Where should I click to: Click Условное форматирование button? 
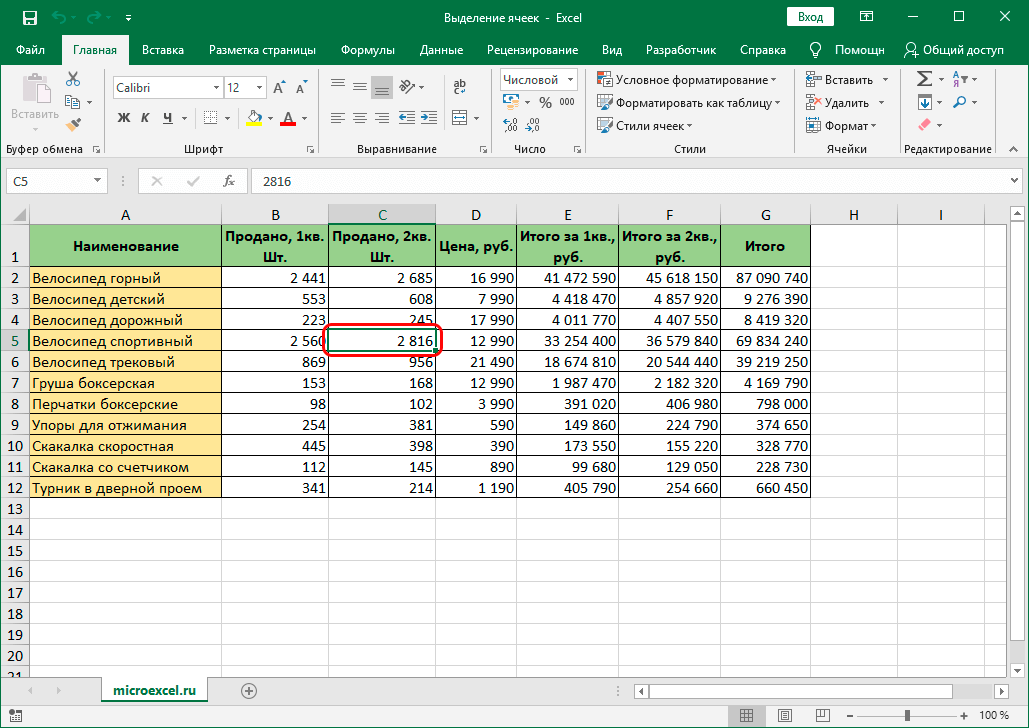tap(688, 80)
